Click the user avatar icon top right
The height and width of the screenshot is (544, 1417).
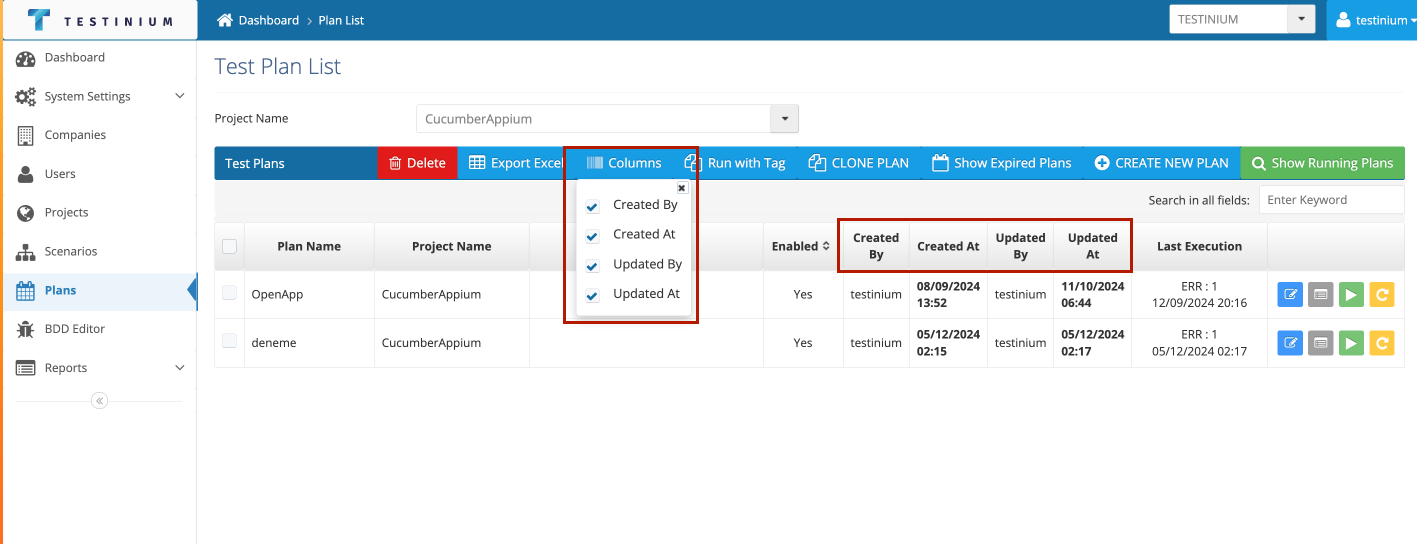1343,20
